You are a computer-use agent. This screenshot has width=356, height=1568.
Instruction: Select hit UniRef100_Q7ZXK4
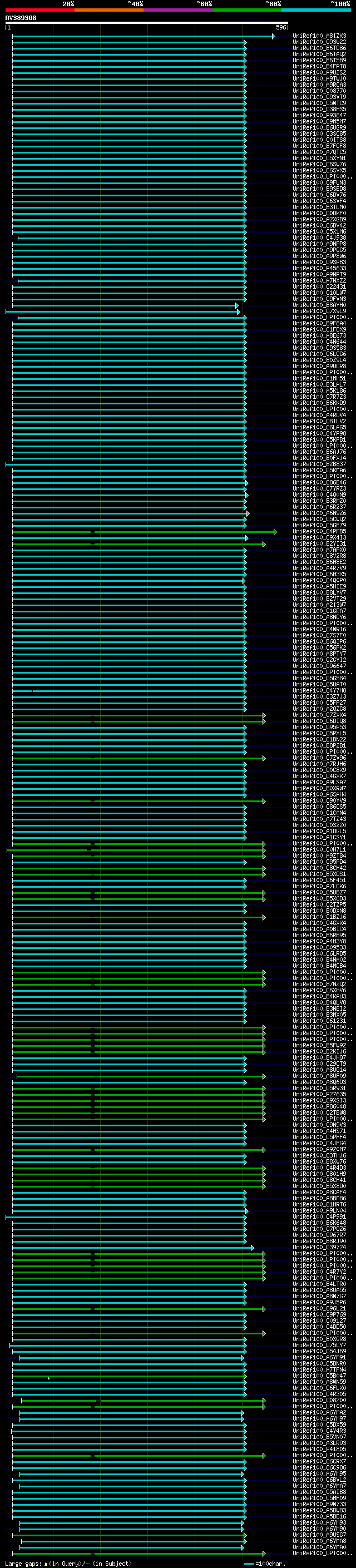point(319,715)
